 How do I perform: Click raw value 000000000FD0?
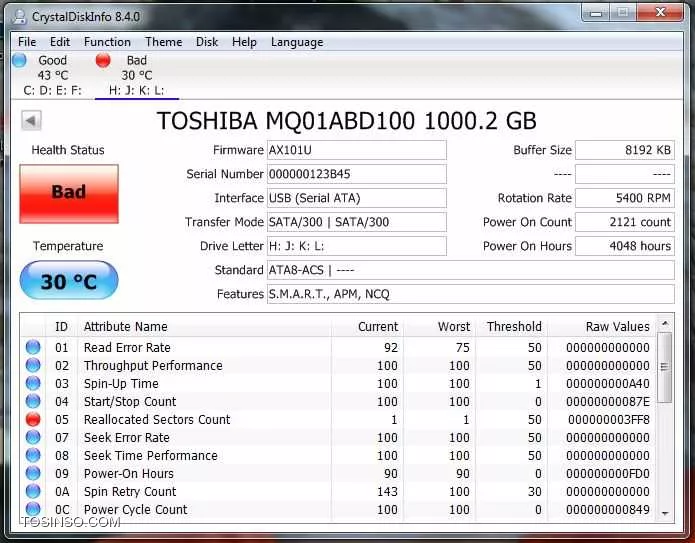(x=608, y=474)
